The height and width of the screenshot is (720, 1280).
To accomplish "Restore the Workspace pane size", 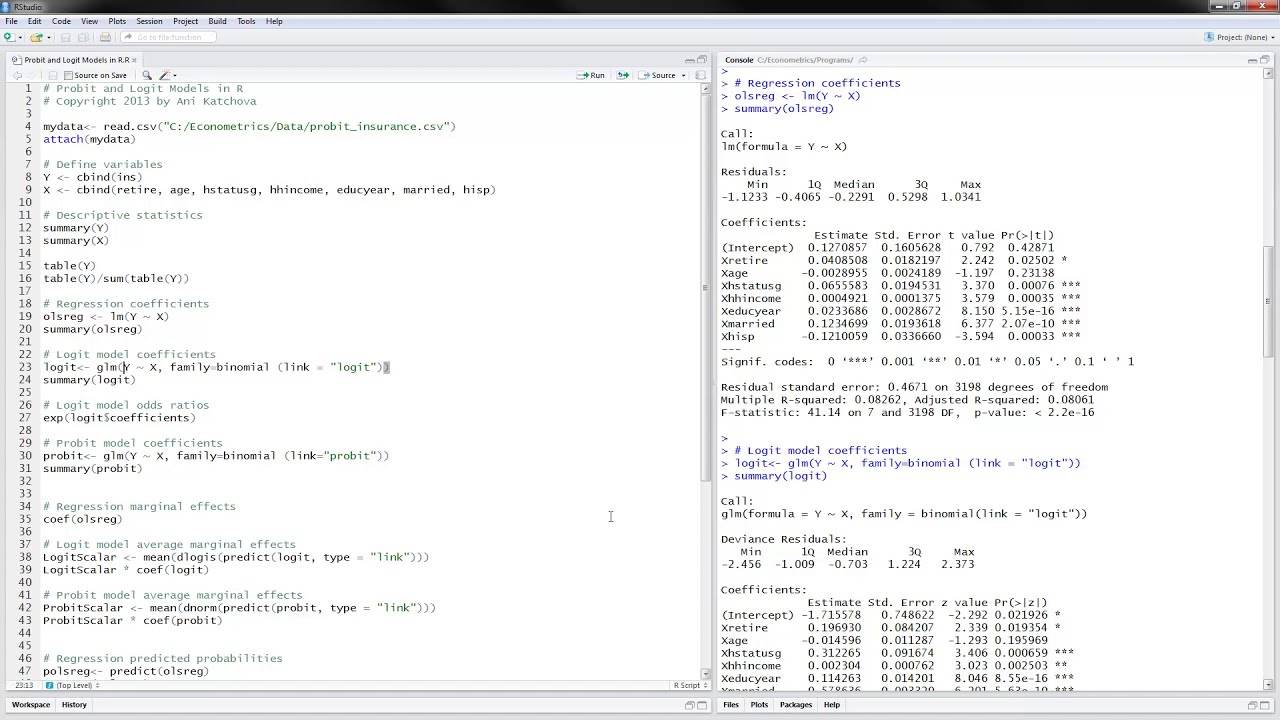I will pos(690,705).
